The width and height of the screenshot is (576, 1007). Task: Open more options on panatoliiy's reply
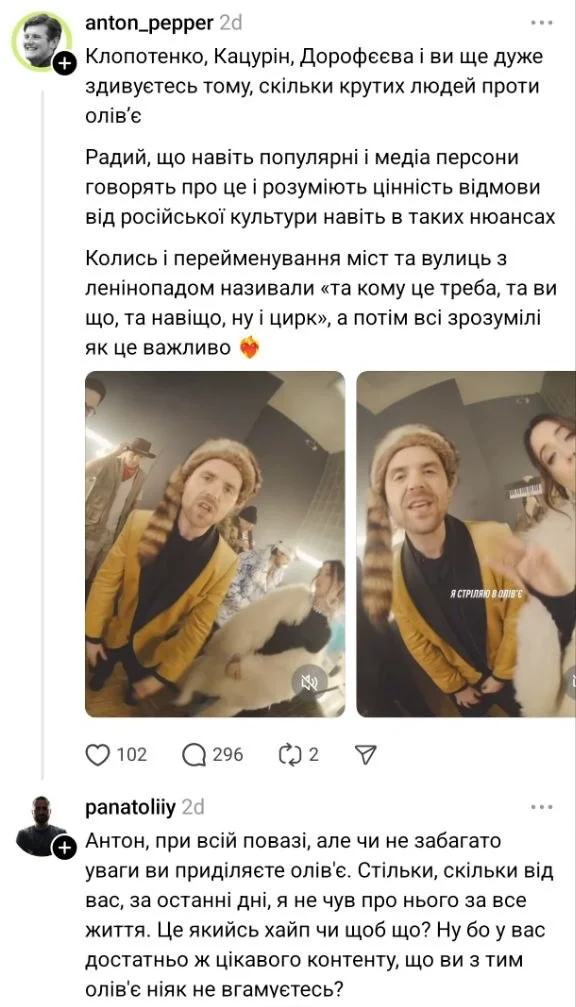pos(541,807)
